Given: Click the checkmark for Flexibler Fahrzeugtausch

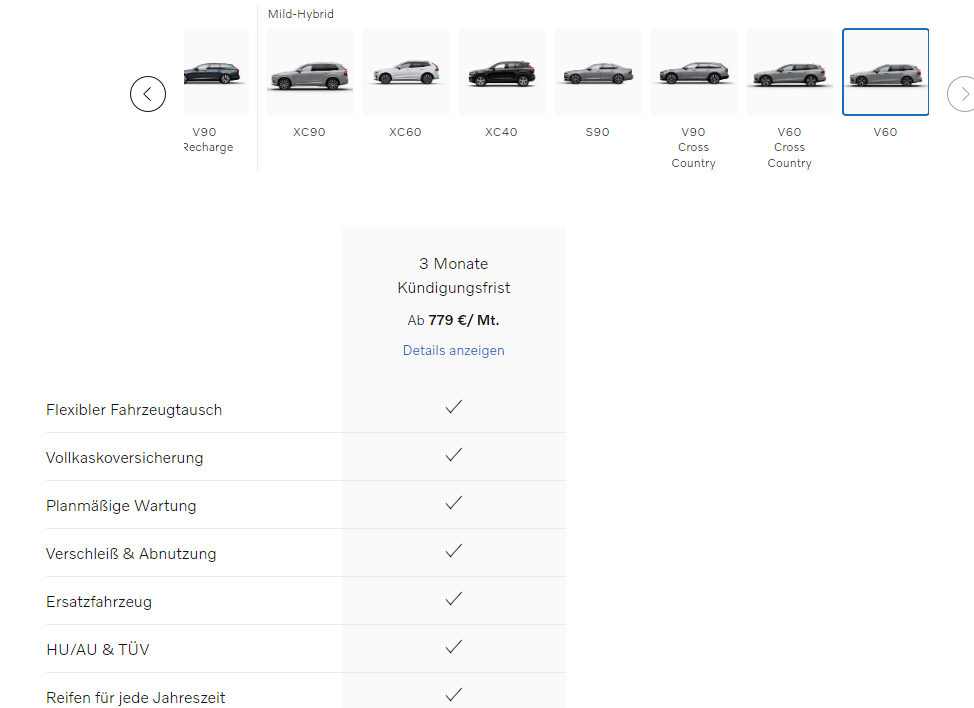Looking at the screenshot, I should coord(454,407).
